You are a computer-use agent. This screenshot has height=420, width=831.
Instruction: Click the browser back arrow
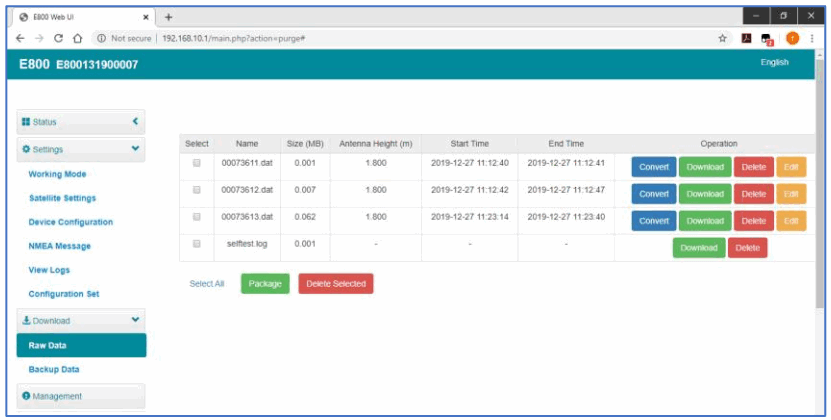tap(20, 38)
